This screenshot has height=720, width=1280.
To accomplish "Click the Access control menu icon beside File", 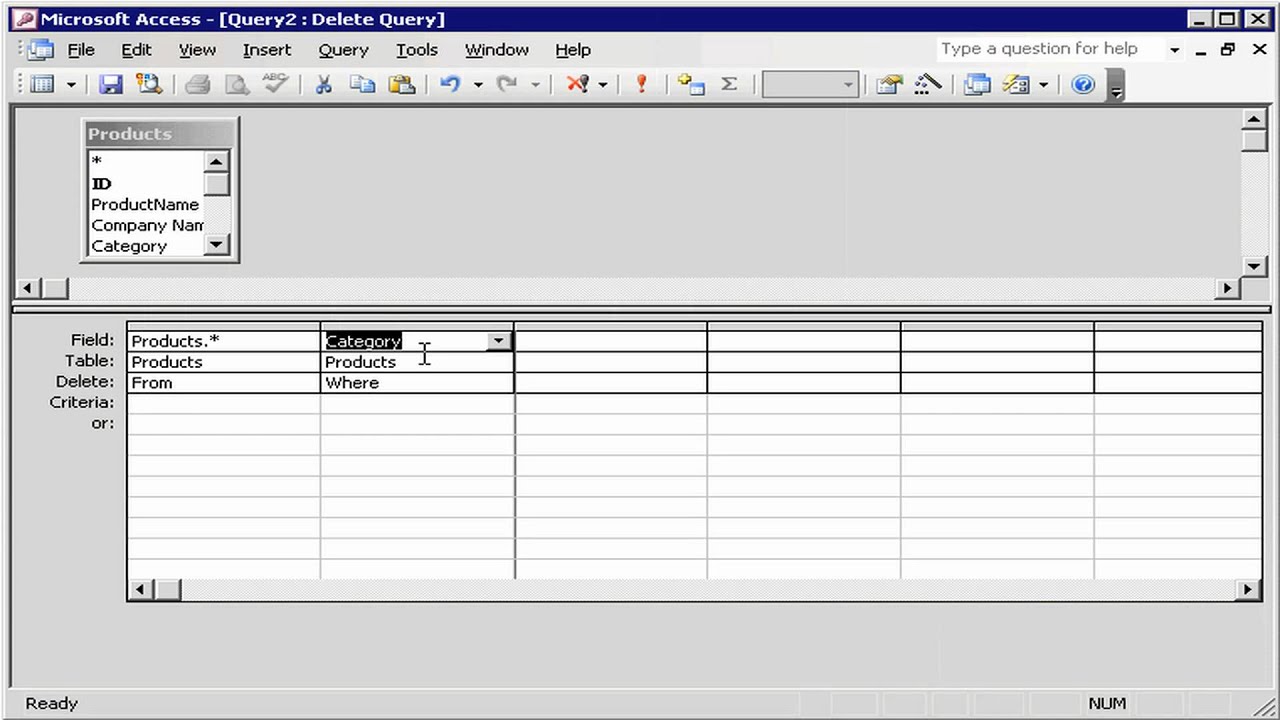I will coord(40,49).
